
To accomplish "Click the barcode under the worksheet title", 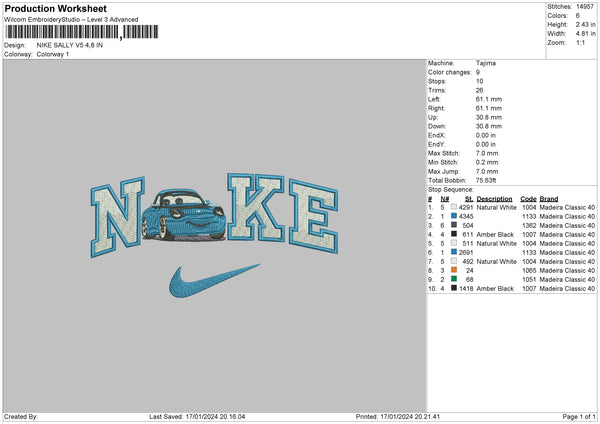I will pyautogui.click(x=82, y=32).
